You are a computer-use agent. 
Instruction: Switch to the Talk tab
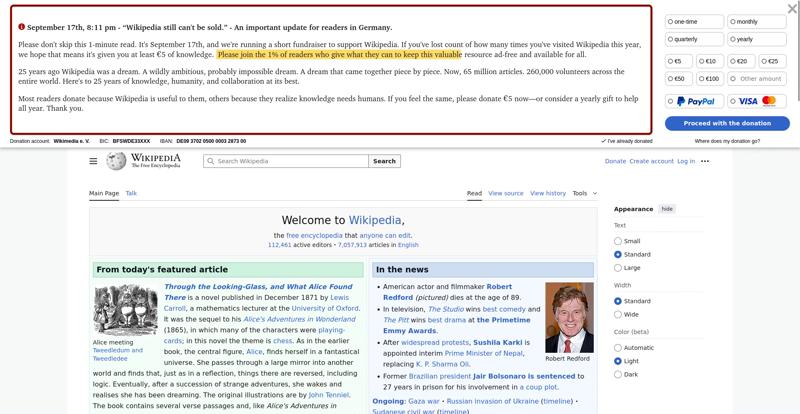131,193
